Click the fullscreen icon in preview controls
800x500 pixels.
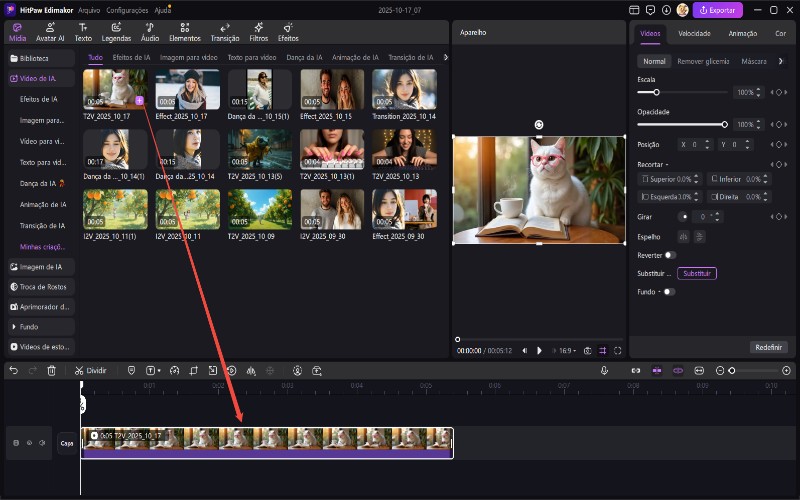[x=618, y=351]
